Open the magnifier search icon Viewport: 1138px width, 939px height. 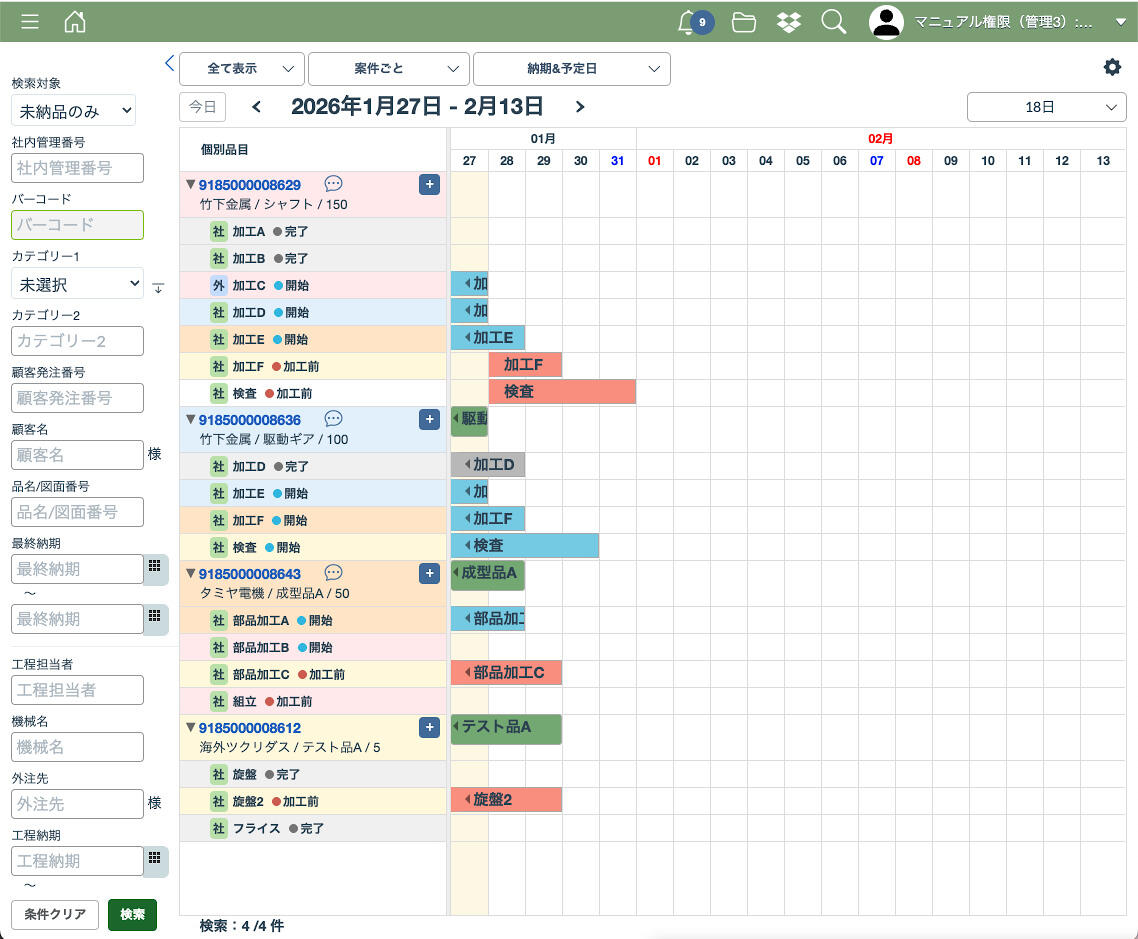(x=833, y=22)
